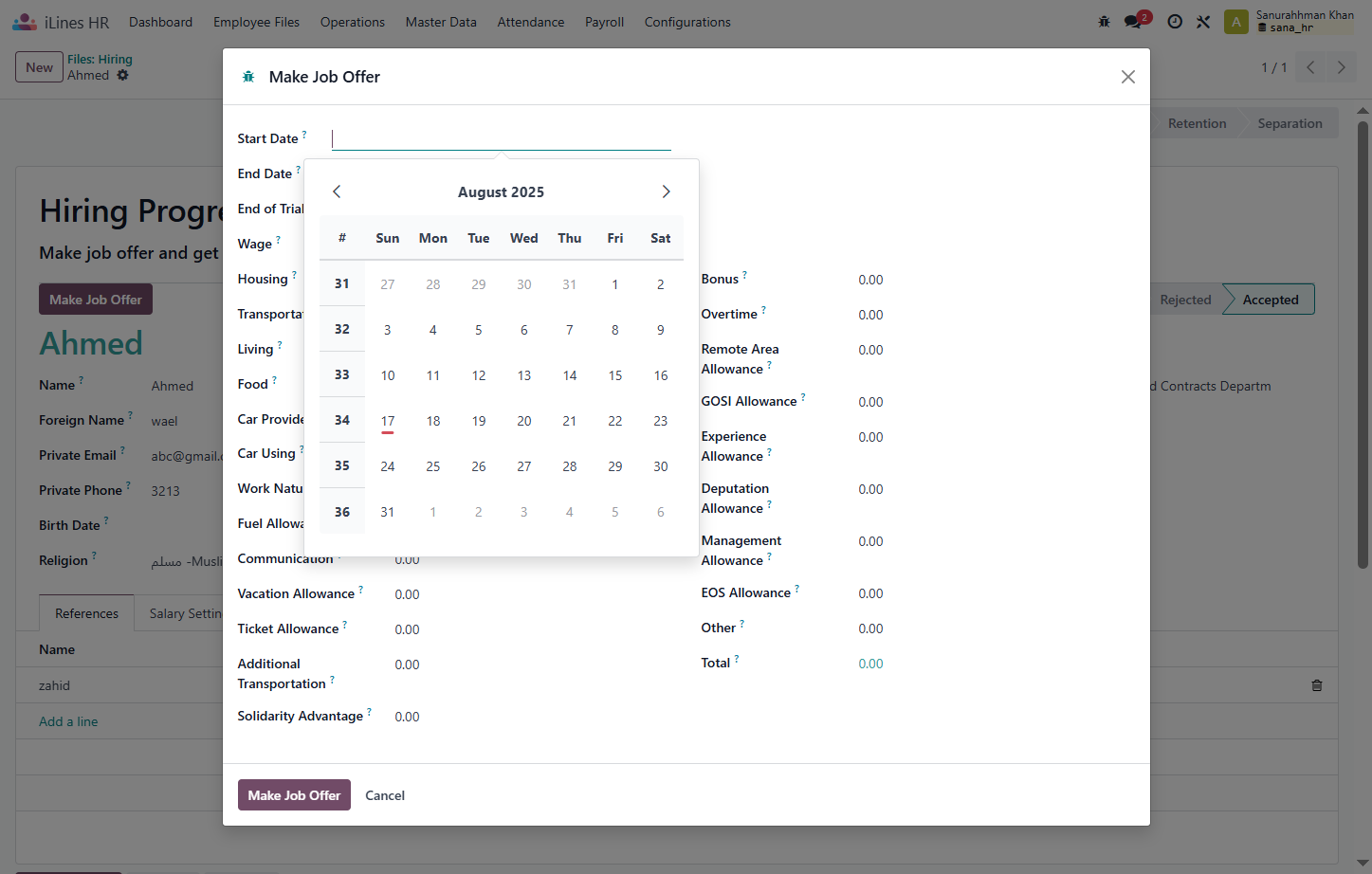The image size is (1372, 874).
Task: Go to previous month in calendar
Action: point(337,191)
